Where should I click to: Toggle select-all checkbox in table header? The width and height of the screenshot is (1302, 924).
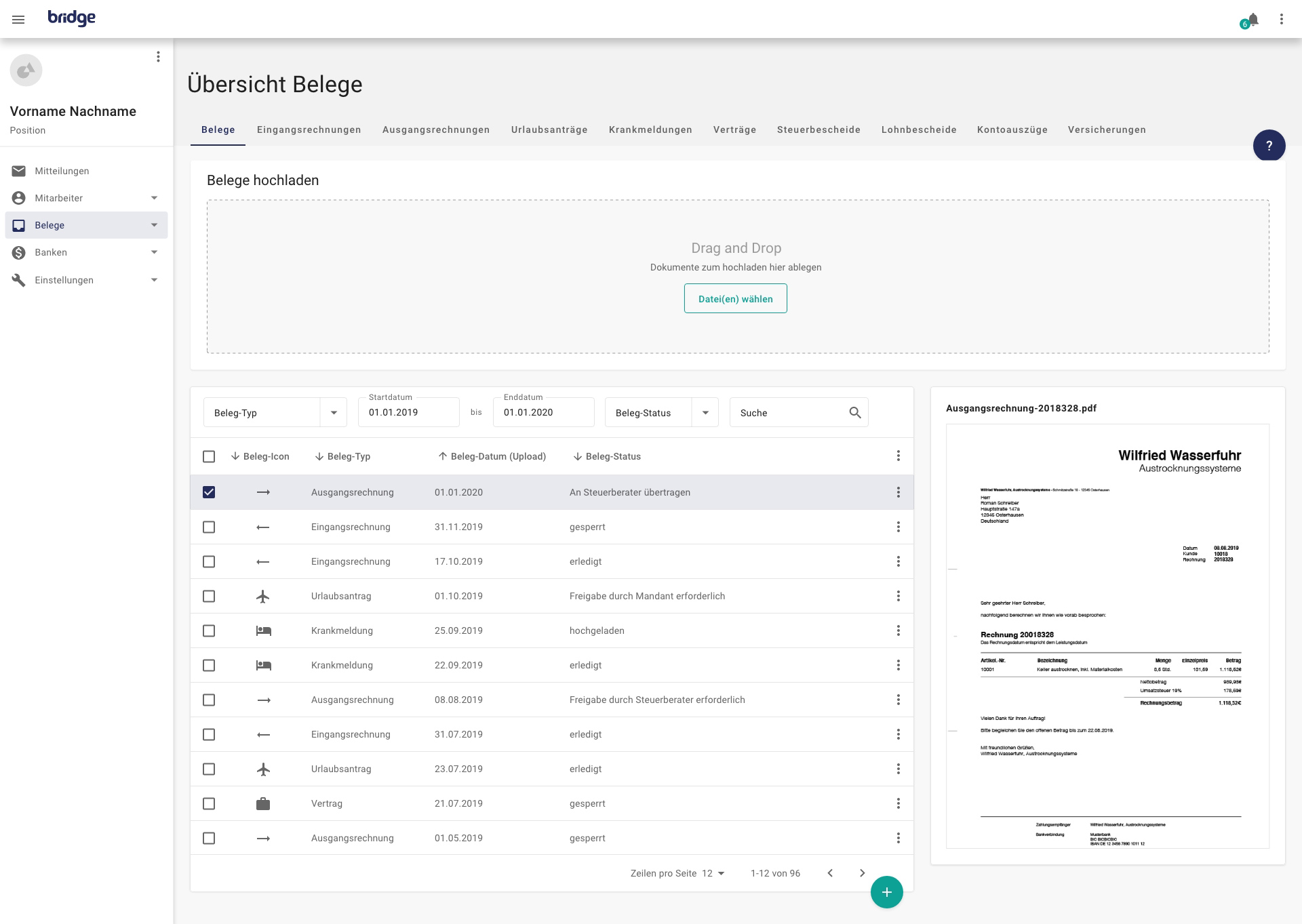[209, 456]
